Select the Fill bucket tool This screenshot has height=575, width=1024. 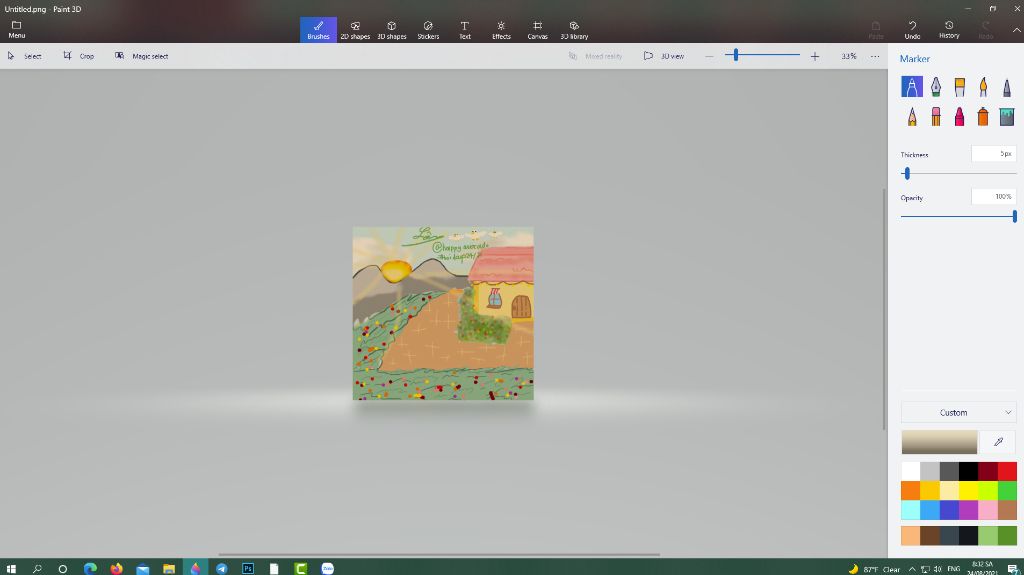pos(1006,116)
